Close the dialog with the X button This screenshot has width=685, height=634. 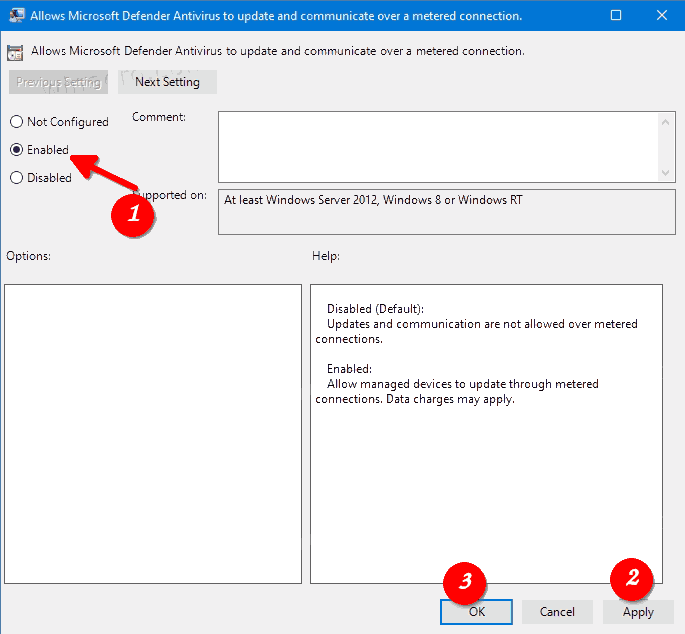pos(662,15)
